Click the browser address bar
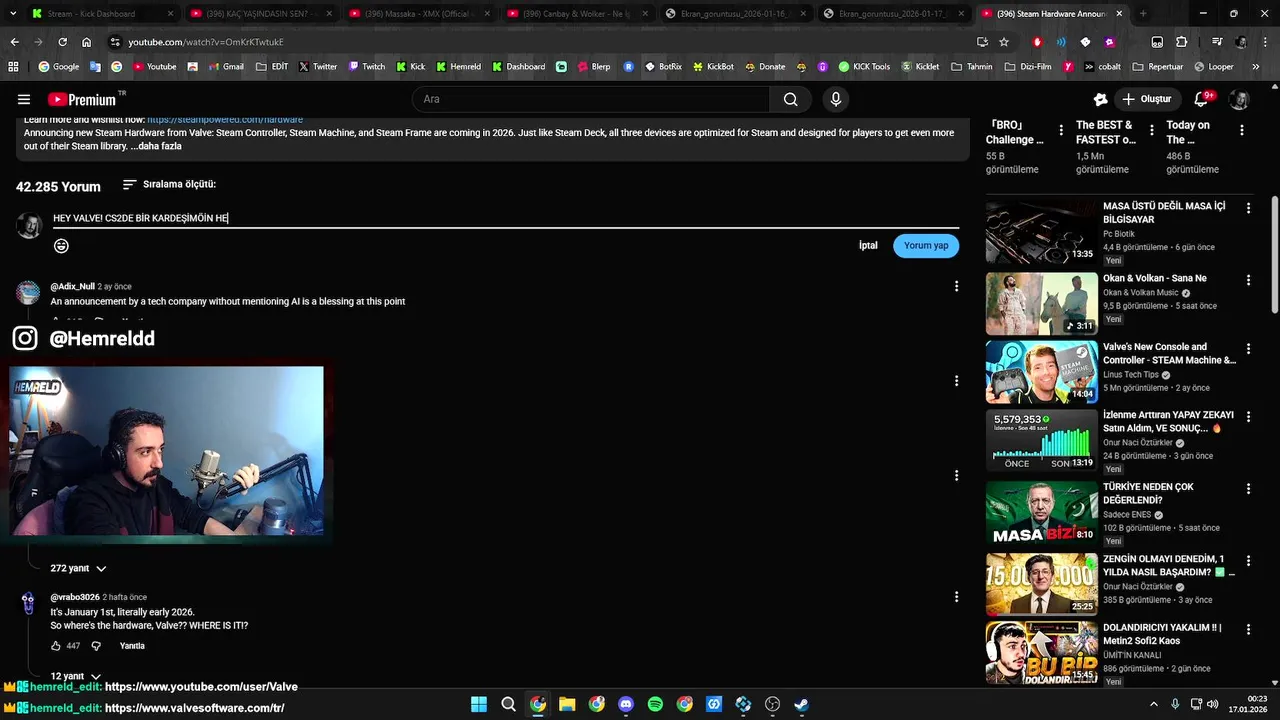 pos(540,42)
